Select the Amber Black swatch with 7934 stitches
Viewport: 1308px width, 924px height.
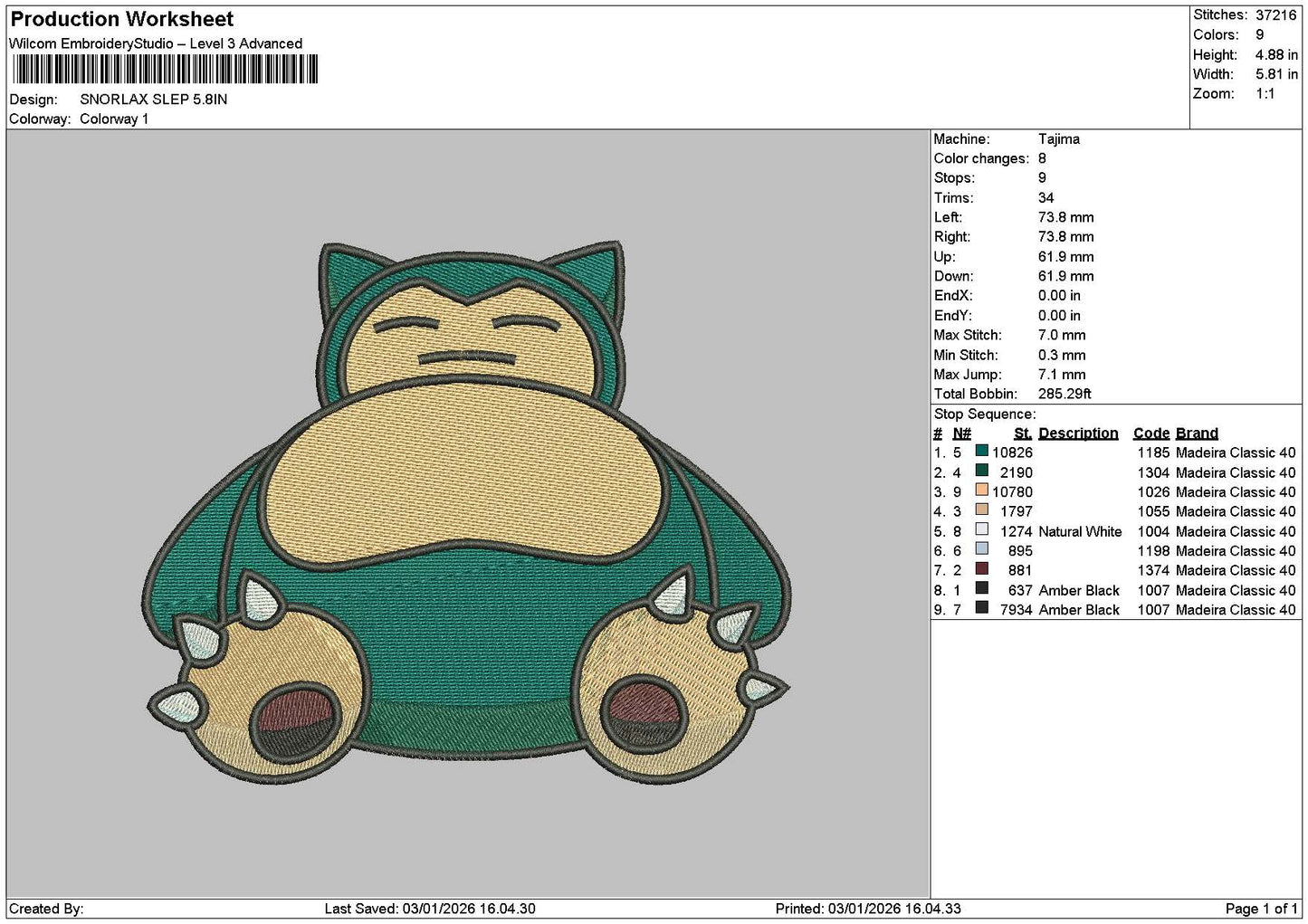pyautogui.click(x=981, y=608)
